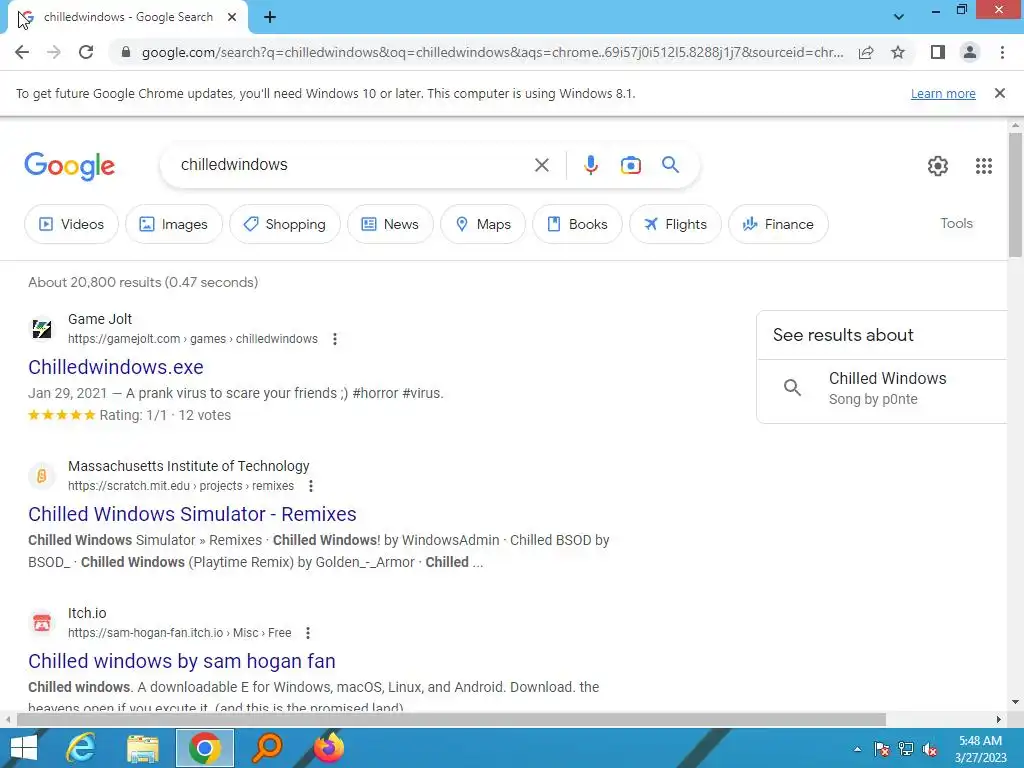Open the taskbar clock showing 5:48 AM
Viewport: 1024px width, 768px height.
pos(980,749)
